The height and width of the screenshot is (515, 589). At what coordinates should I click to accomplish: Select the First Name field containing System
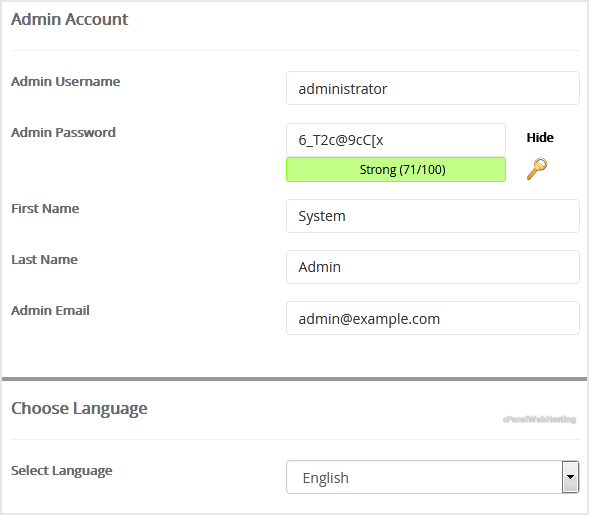tap(433, 216)
